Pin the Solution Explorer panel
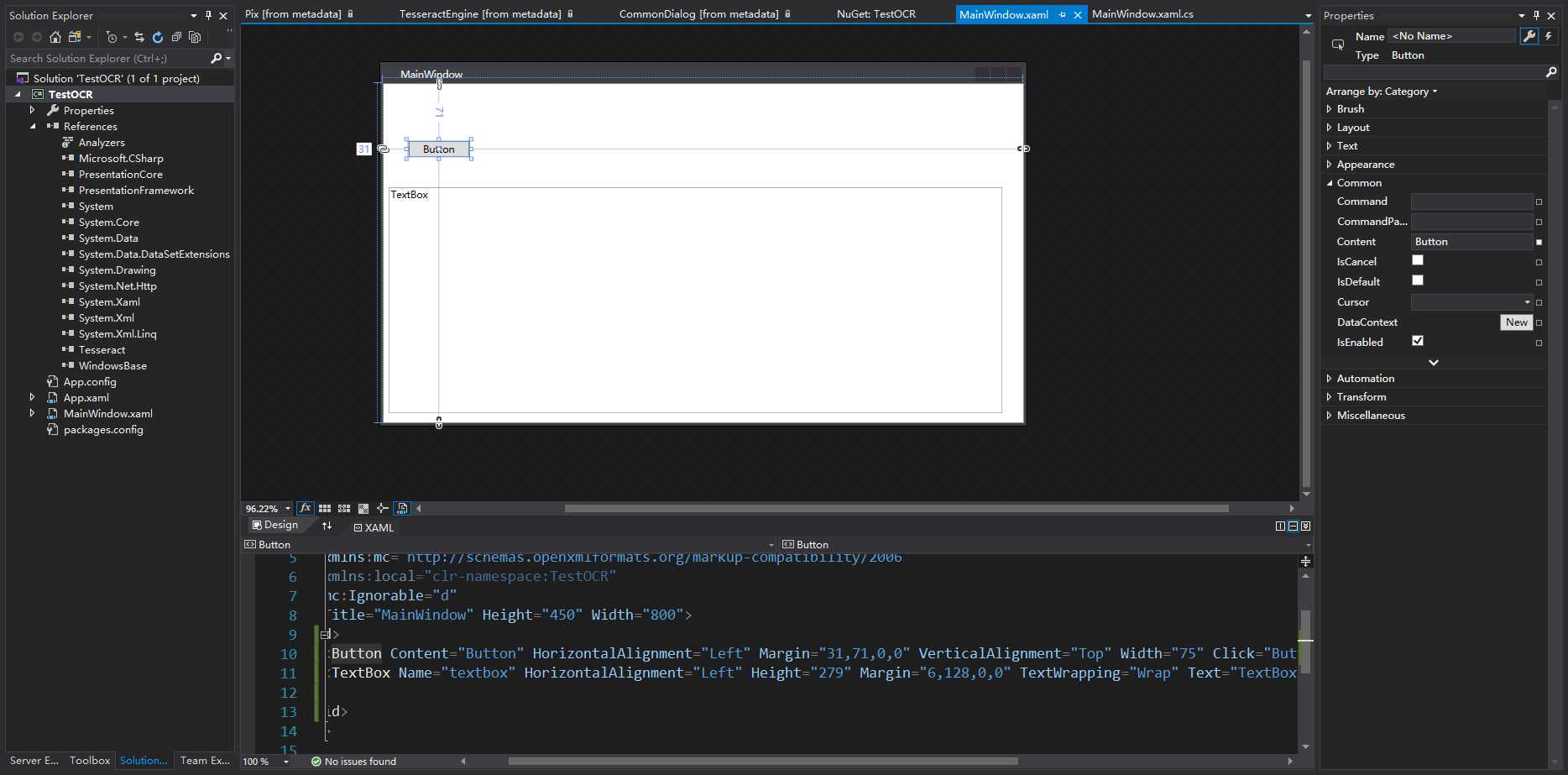 coord(208,15)
